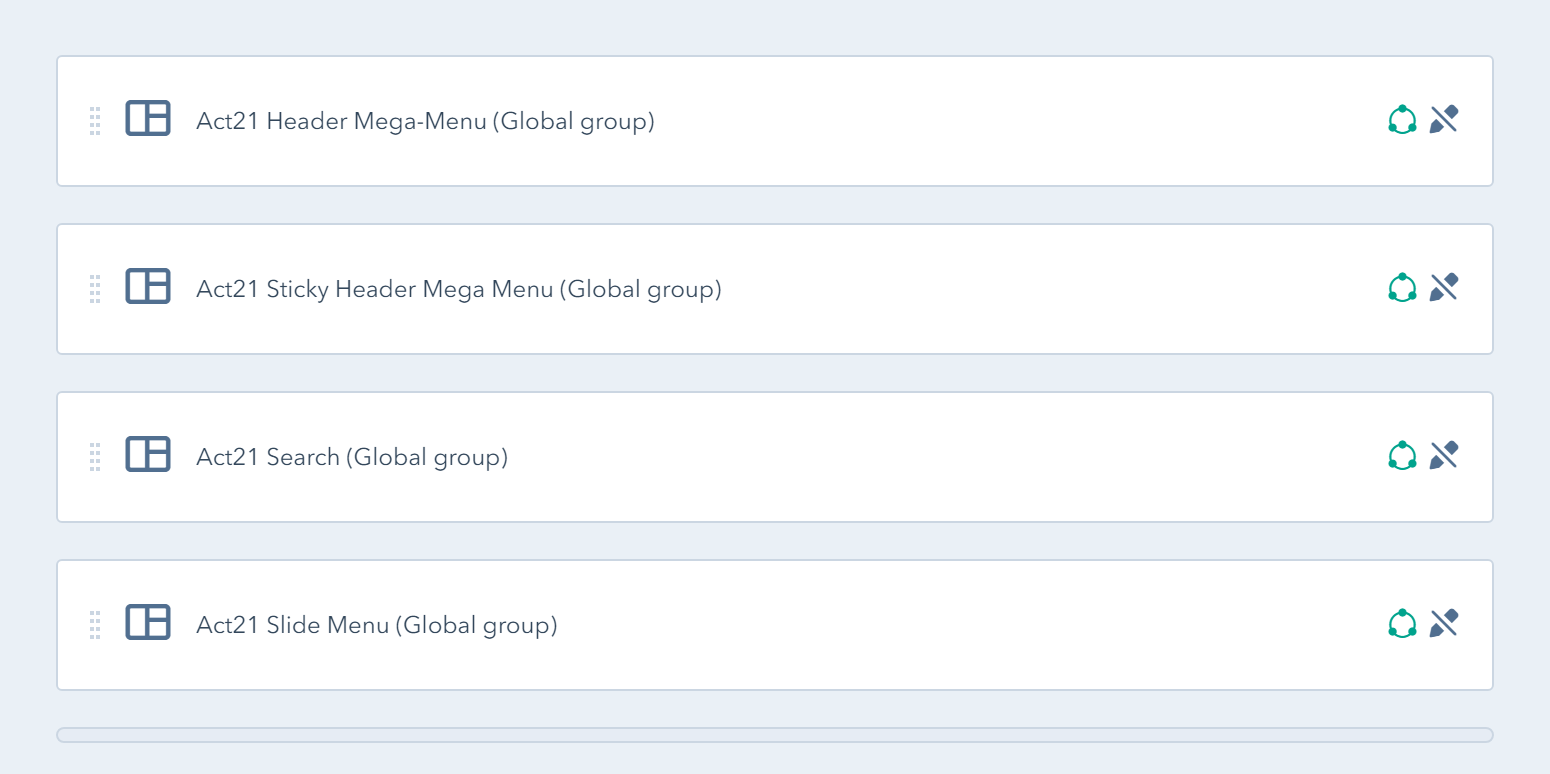Click the layout icon beside Act21 Header Mega-Menu
Viewport: 1550px width, 774px height.
coord(148,118)
